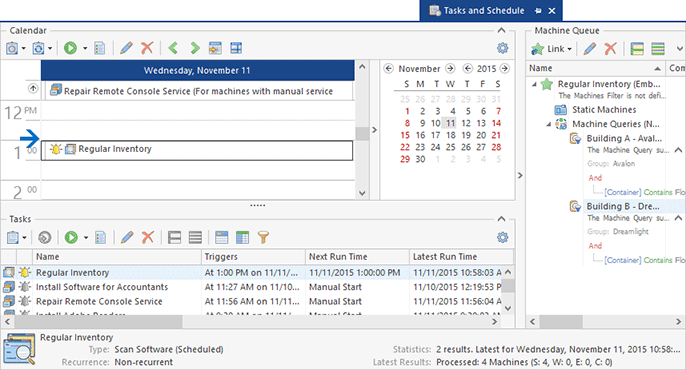Click the Calendar task results report icon
This screenshot has height=370, width=686.
click(100, 48)
